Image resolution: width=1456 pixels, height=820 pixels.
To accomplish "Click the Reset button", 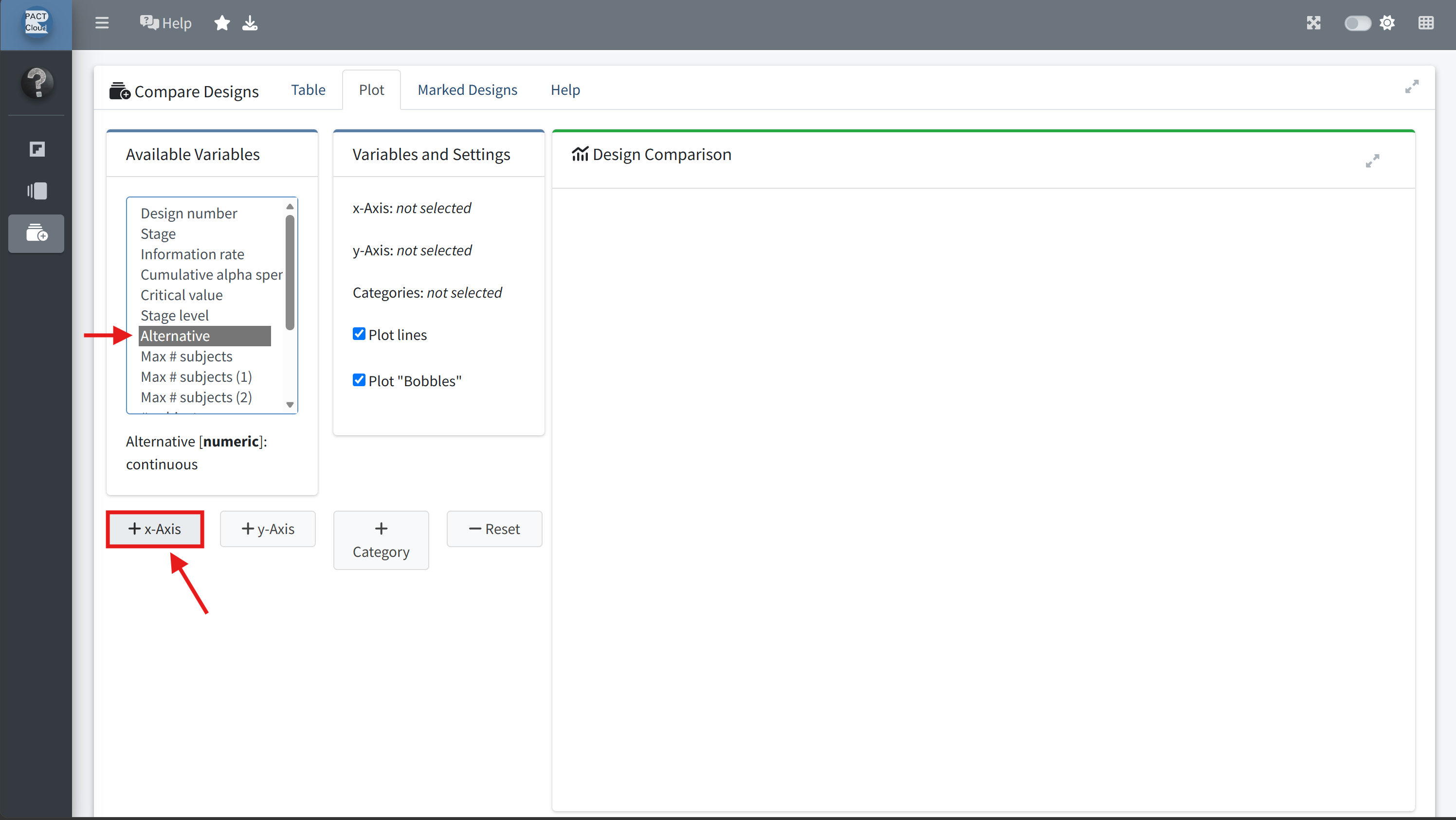I will point(494,529).
